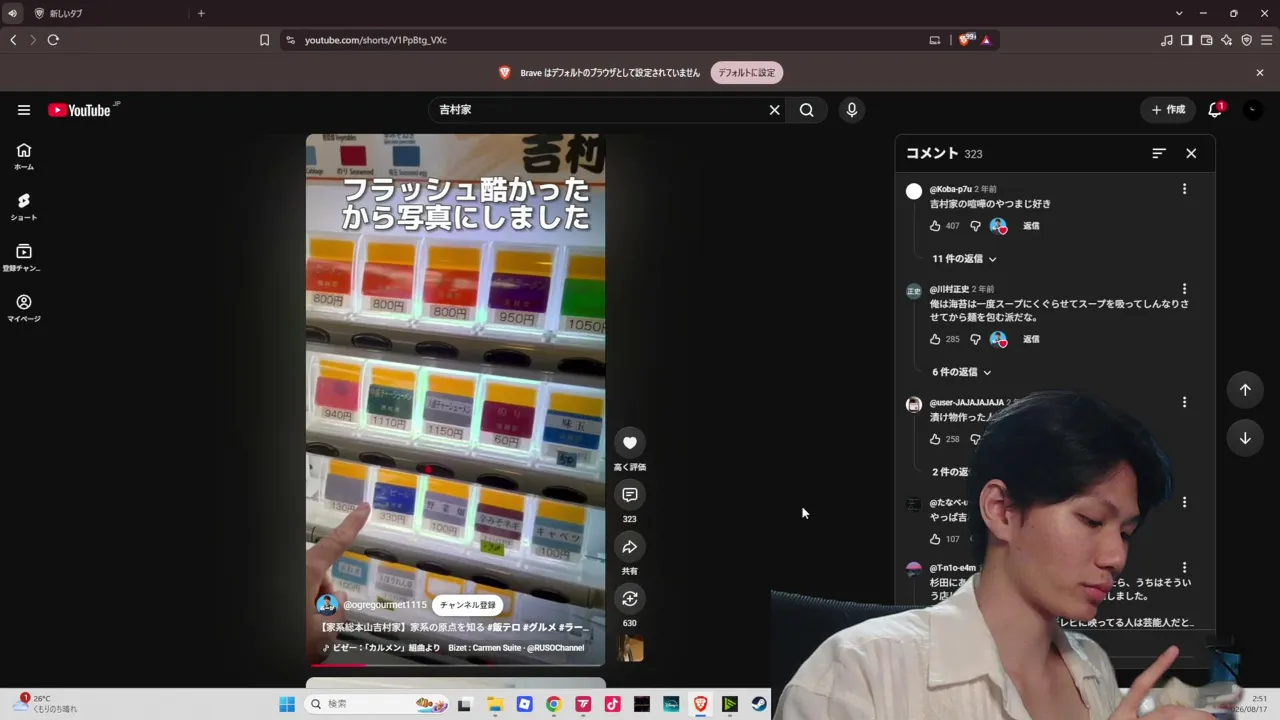This screenshot has height=720, width=1280.
Task: Open more options for @user-JAJAJAJAJA comment
Action: tap(1184, 402)
